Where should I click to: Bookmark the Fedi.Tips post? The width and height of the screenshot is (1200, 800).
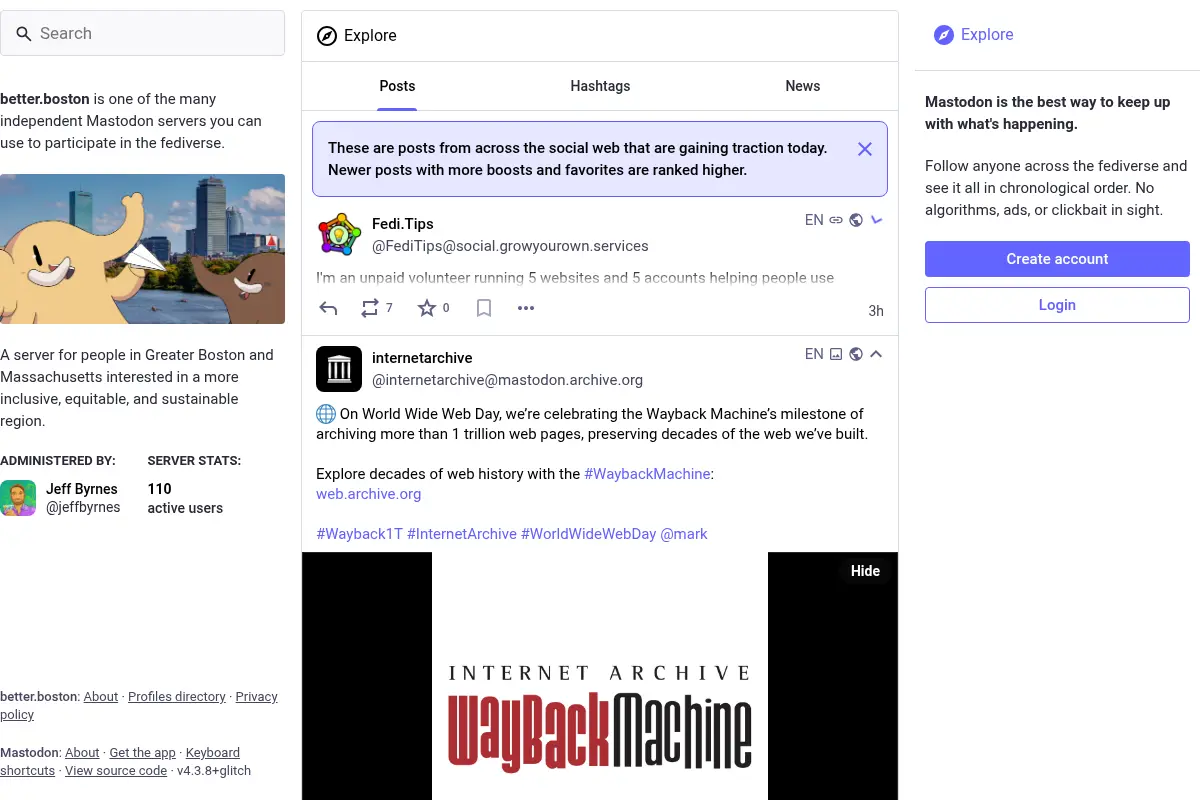[x=484, y=308]
